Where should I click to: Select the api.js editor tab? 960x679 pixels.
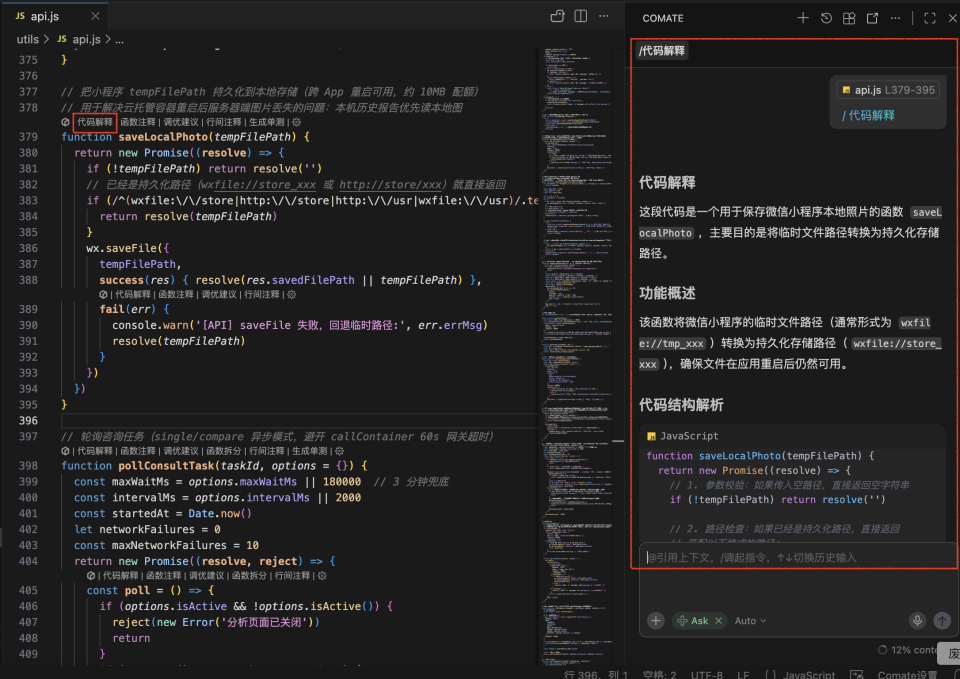pos(55,16)
